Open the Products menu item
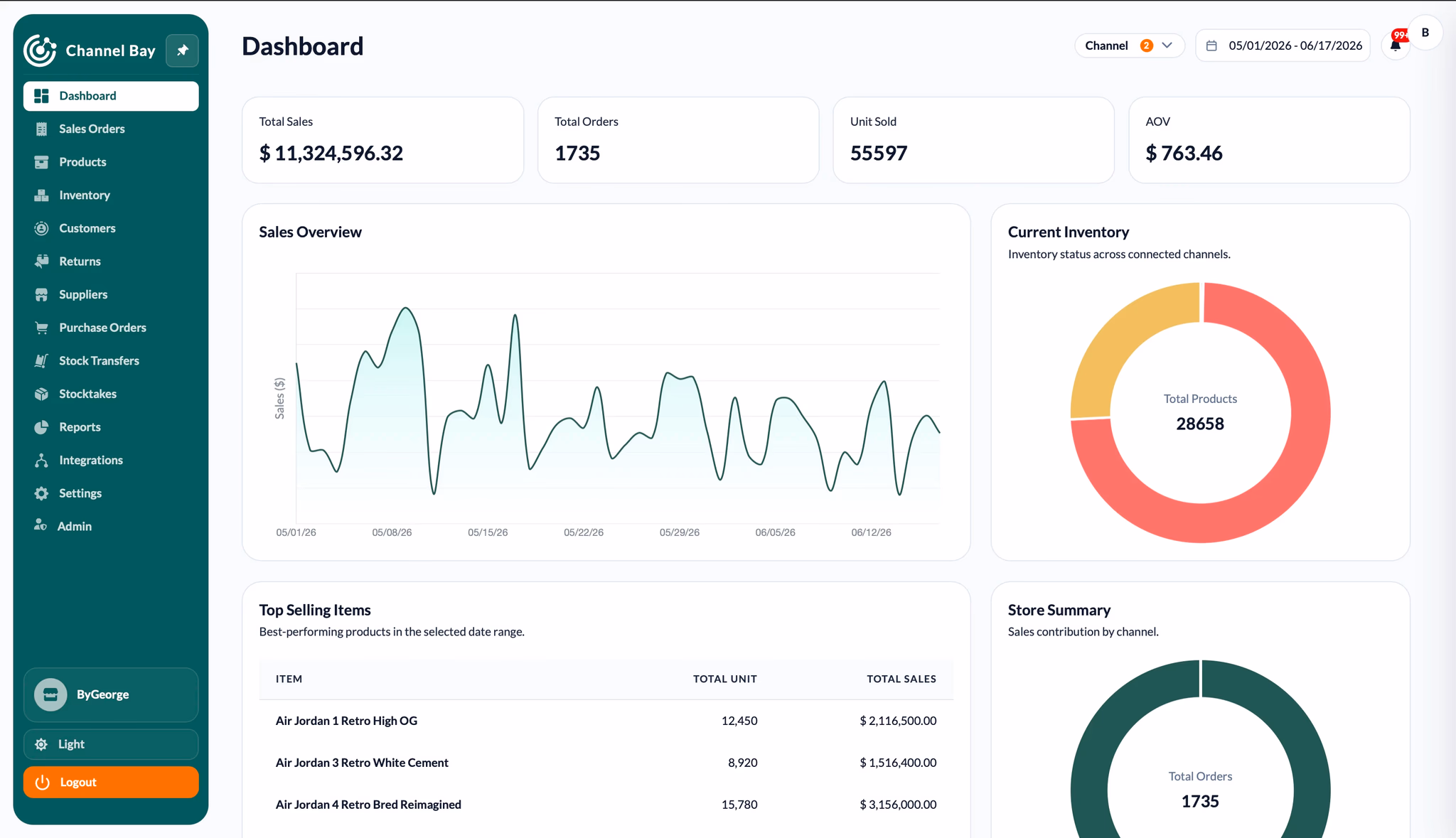This screenshot has width=1456, height=838. (111, 162)
